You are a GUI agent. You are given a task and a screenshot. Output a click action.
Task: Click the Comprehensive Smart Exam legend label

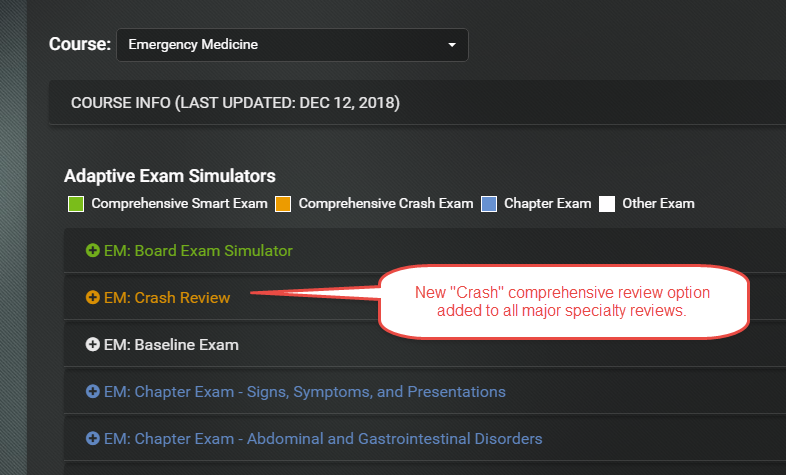pos(179,203)
